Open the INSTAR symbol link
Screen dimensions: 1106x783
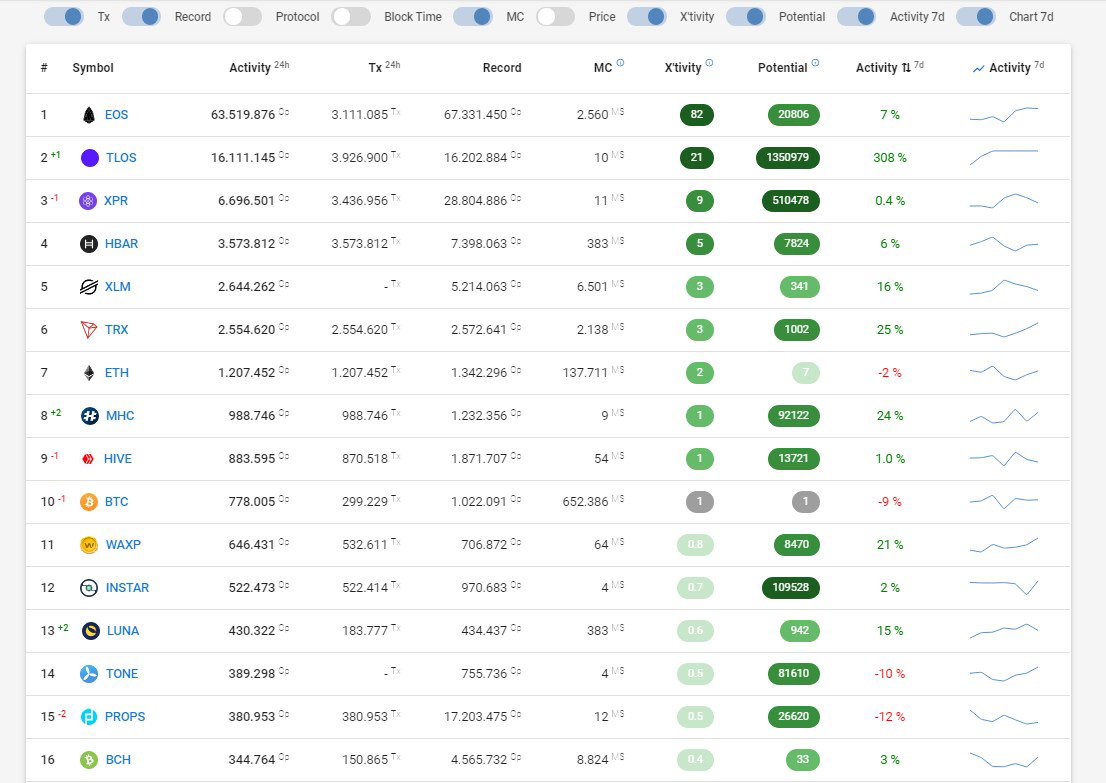pyautogui.click(x=127, y=588)
